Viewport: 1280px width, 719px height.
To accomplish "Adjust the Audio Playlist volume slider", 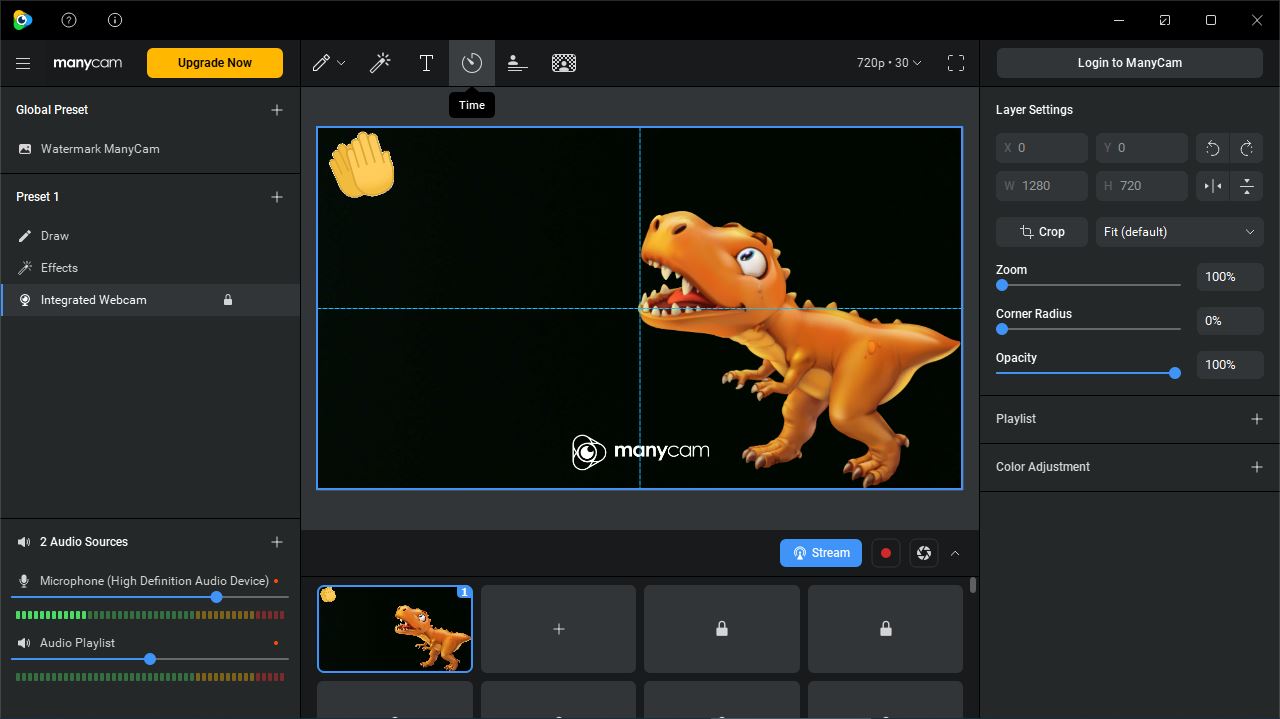I will click(150, 659).
